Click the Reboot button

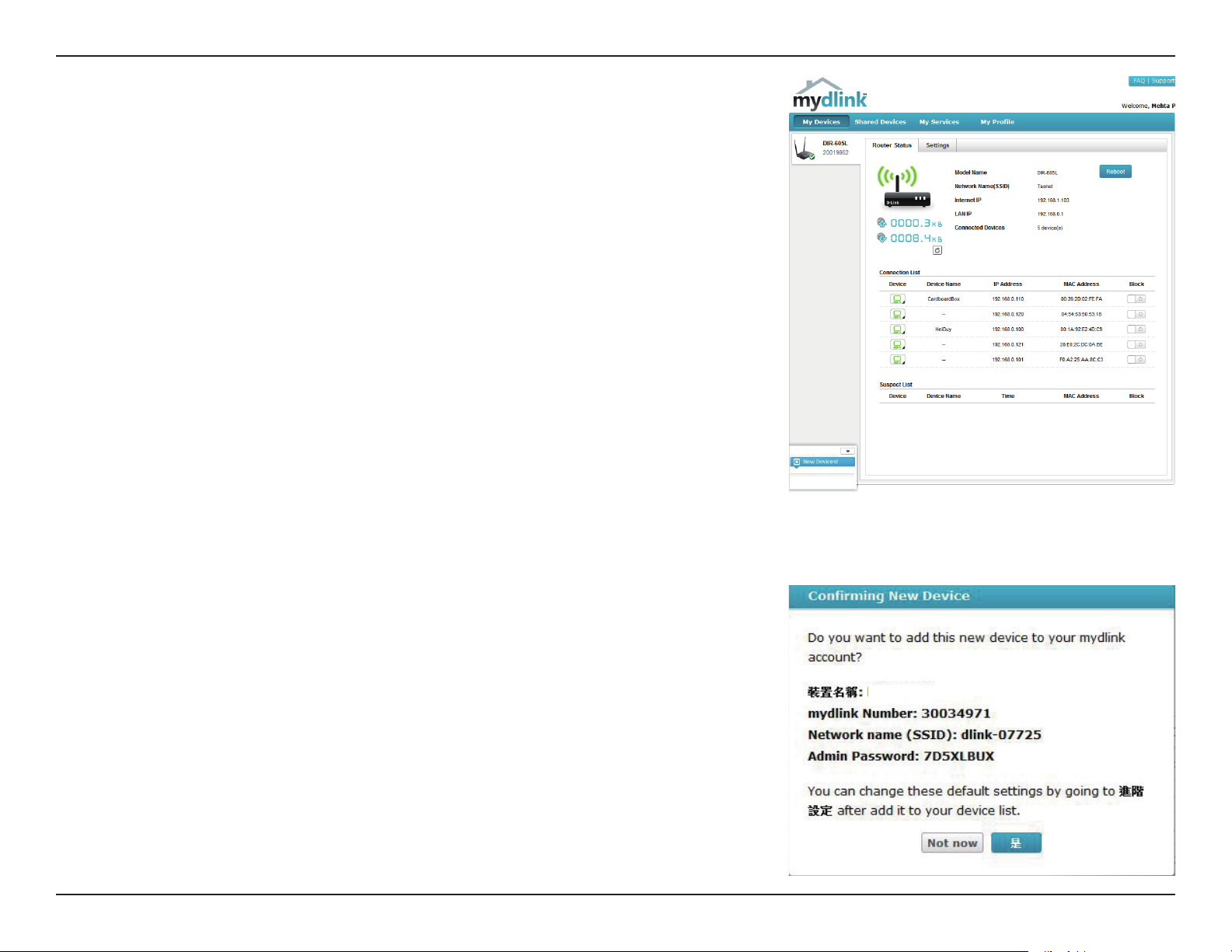(x=1115, y=172)
